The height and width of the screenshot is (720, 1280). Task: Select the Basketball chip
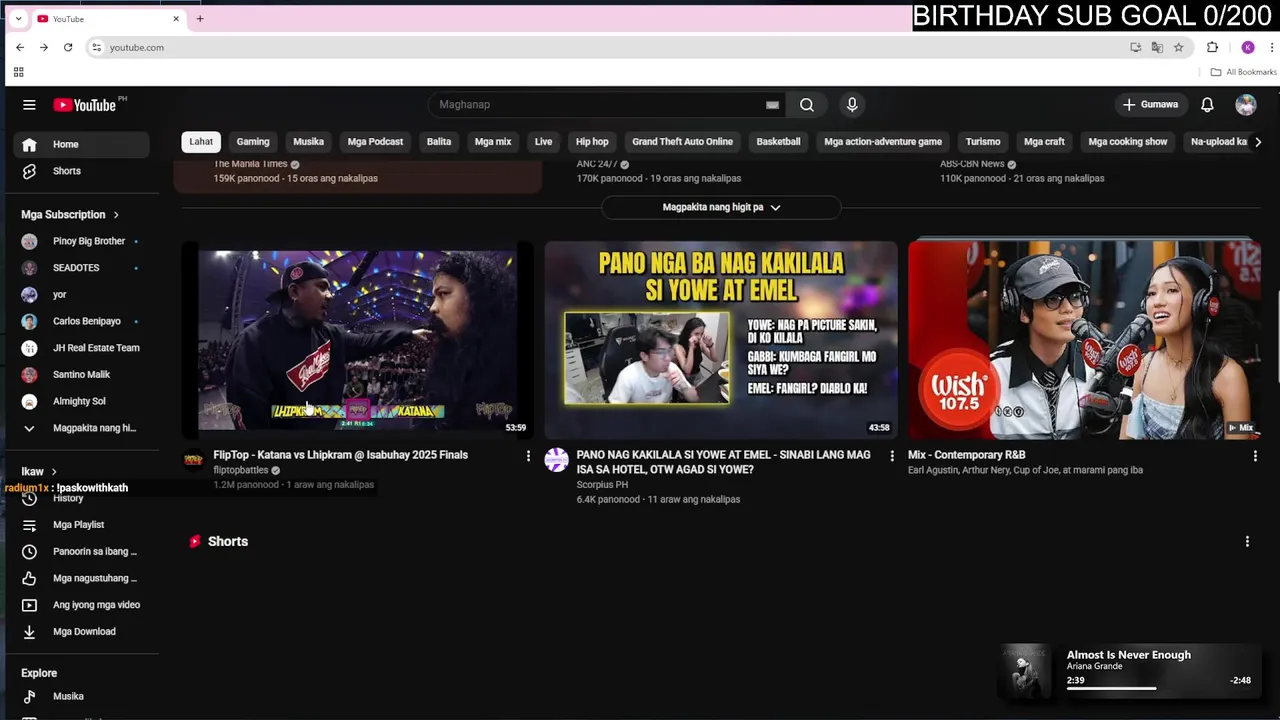pos(778,142)
